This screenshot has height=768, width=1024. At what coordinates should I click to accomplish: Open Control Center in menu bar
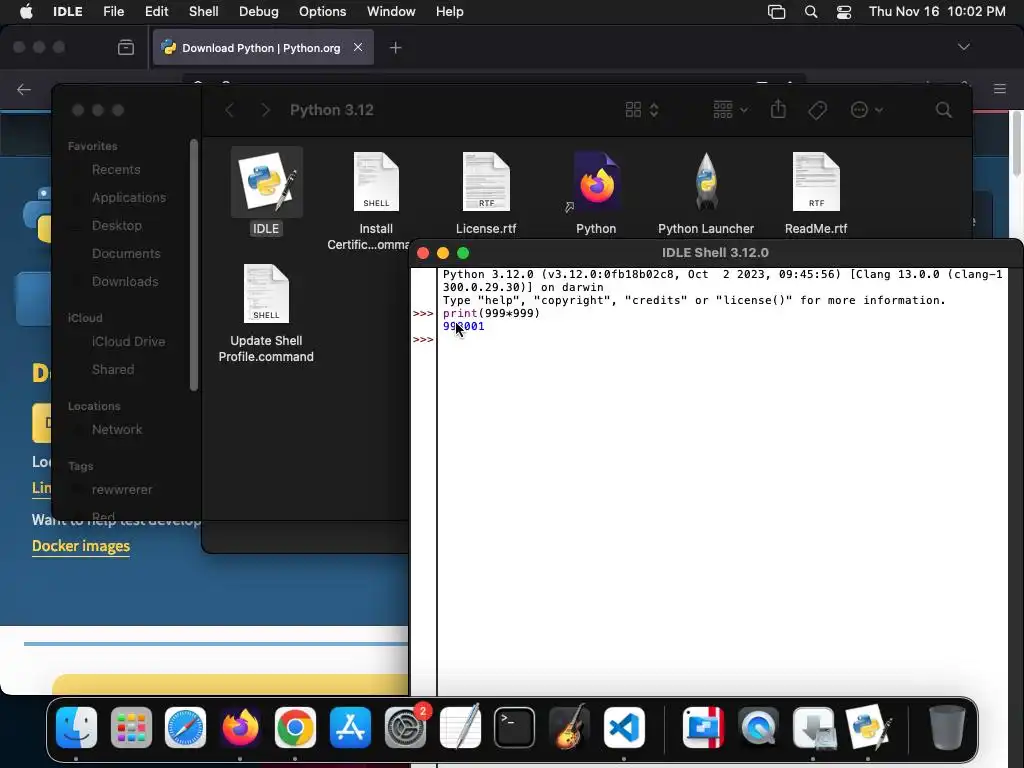pyautogui.click(x=844, y=12)
